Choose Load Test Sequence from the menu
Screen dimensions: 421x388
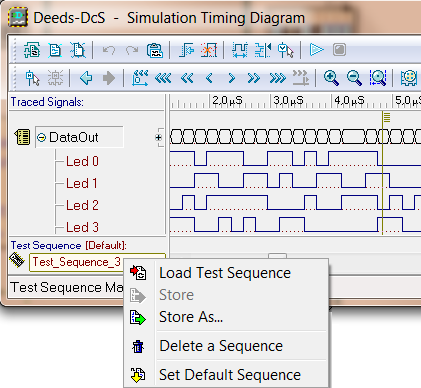[225, 273]
